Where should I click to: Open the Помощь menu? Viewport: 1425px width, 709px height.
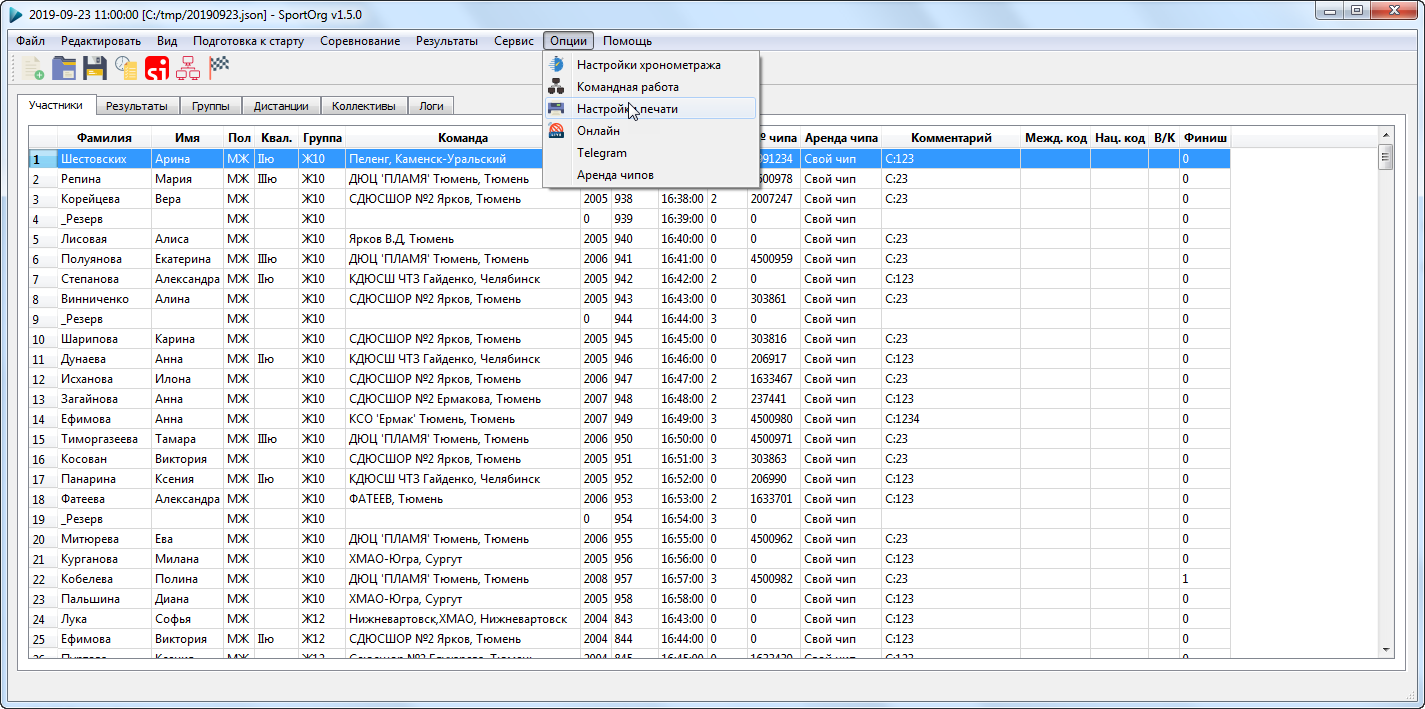628,41
